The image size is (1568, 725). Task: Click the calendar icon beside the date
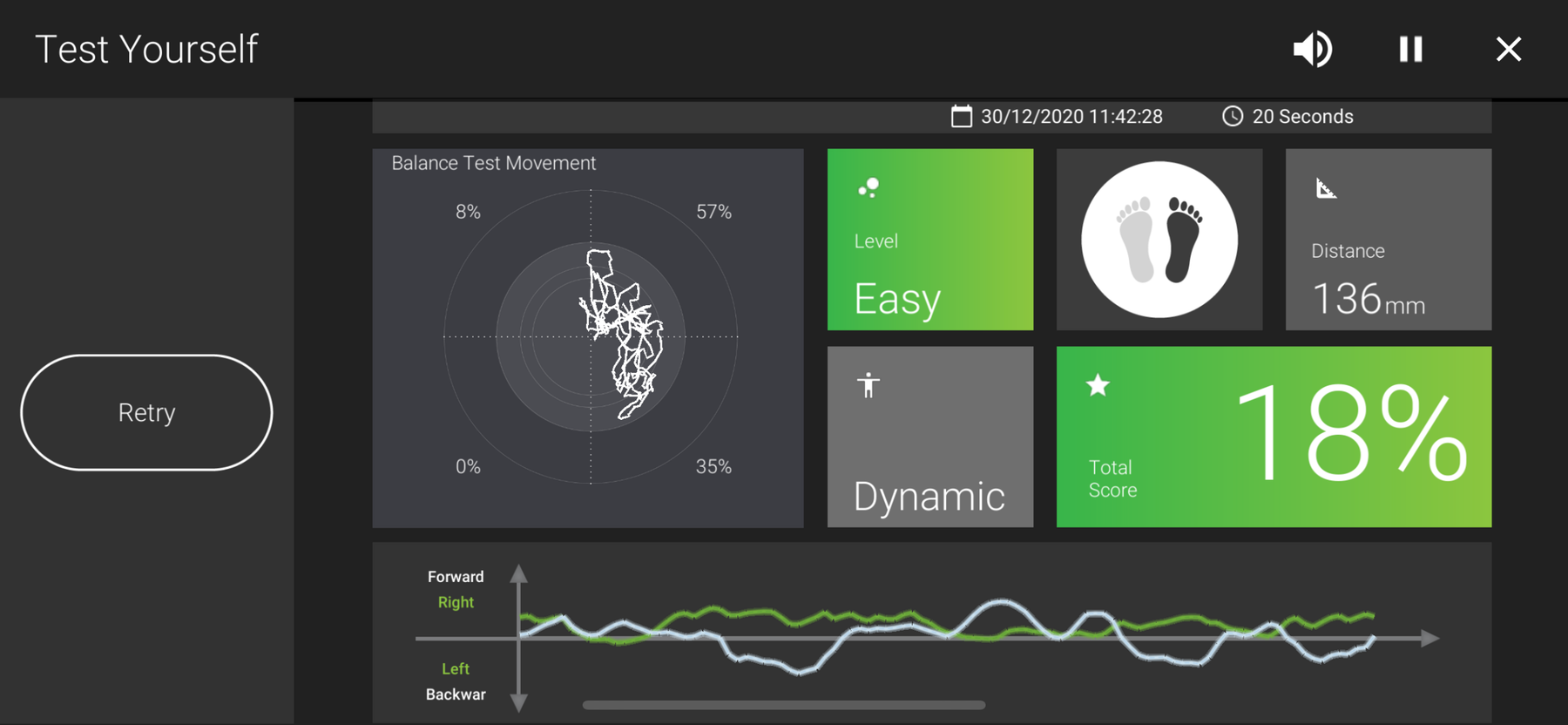[x=961, y=117]
